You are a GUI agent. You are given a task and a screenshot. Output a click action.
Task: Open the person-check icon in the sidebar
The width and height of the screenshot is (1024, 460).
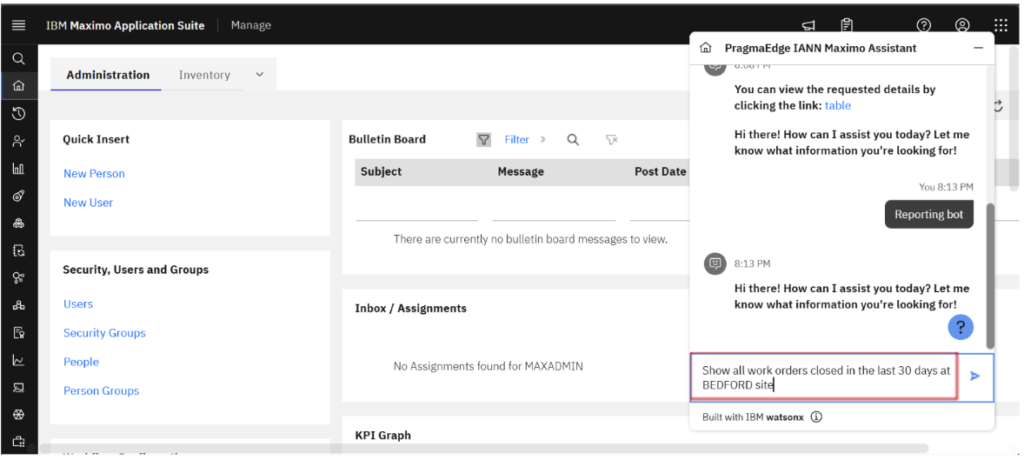point(18,141)
